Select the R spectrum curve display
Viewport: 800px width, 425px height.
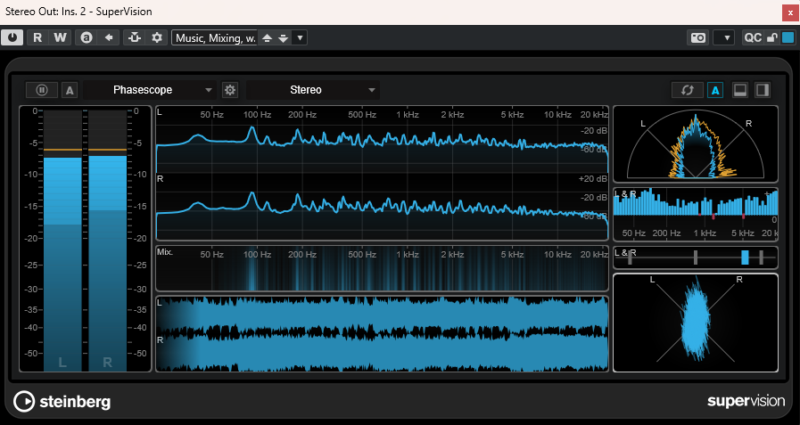[x=382, y=207]
